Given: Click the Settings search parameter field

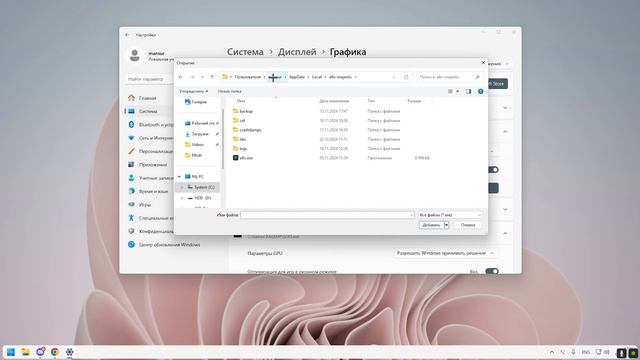Looking at the screenshot, I should (149, 79).
